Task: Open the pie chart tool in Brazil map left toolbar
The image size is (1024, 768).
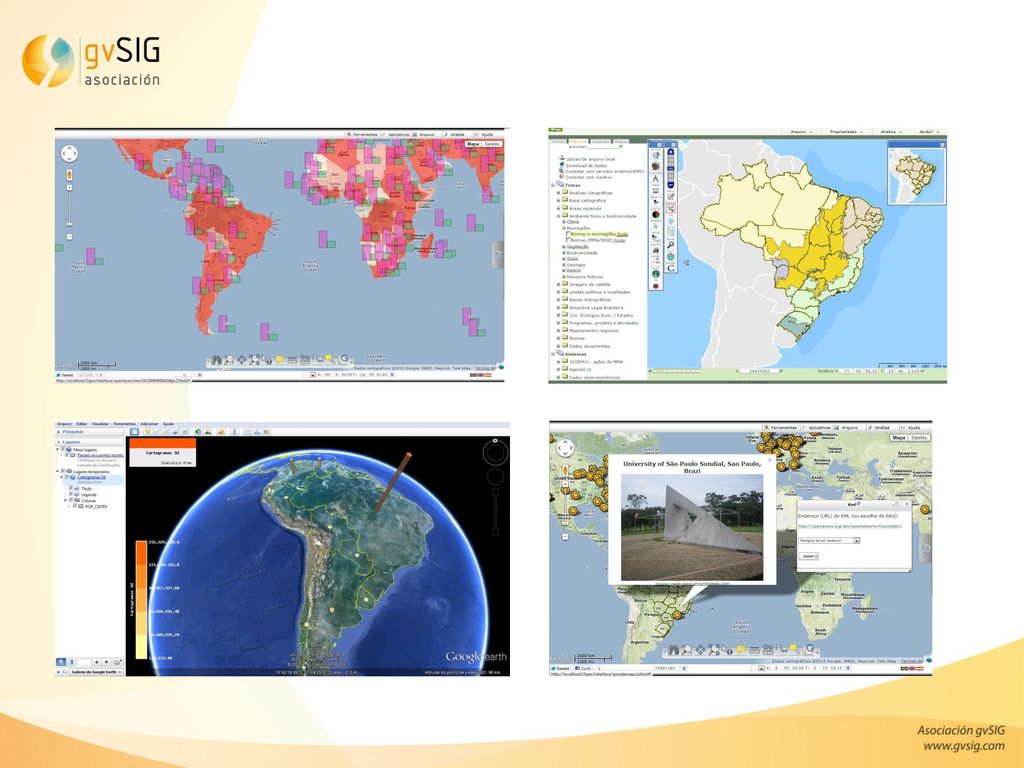Action: click(656, 215)
